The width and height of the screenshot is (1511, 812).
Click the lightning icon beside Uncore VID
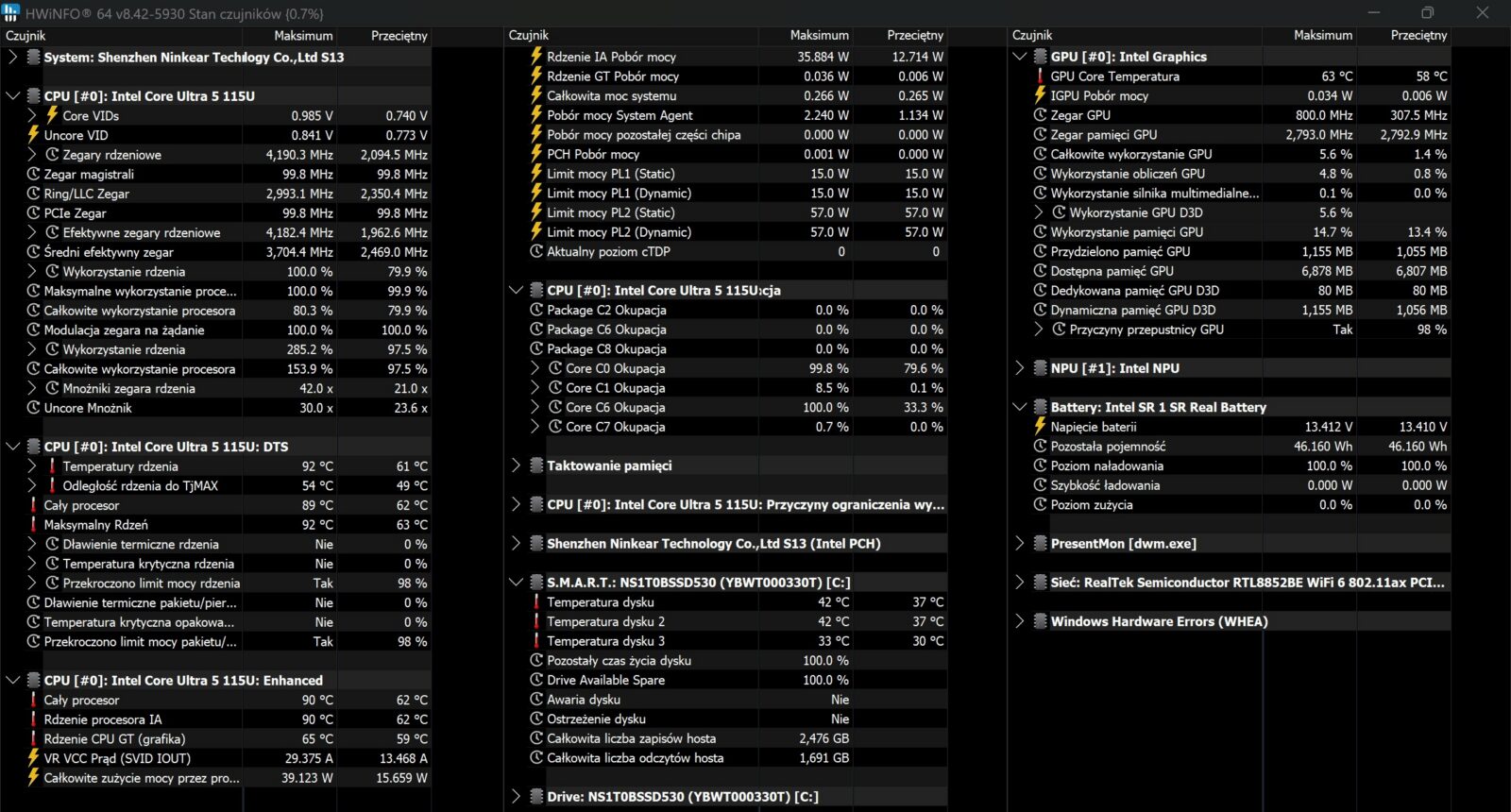pos(33,135)
